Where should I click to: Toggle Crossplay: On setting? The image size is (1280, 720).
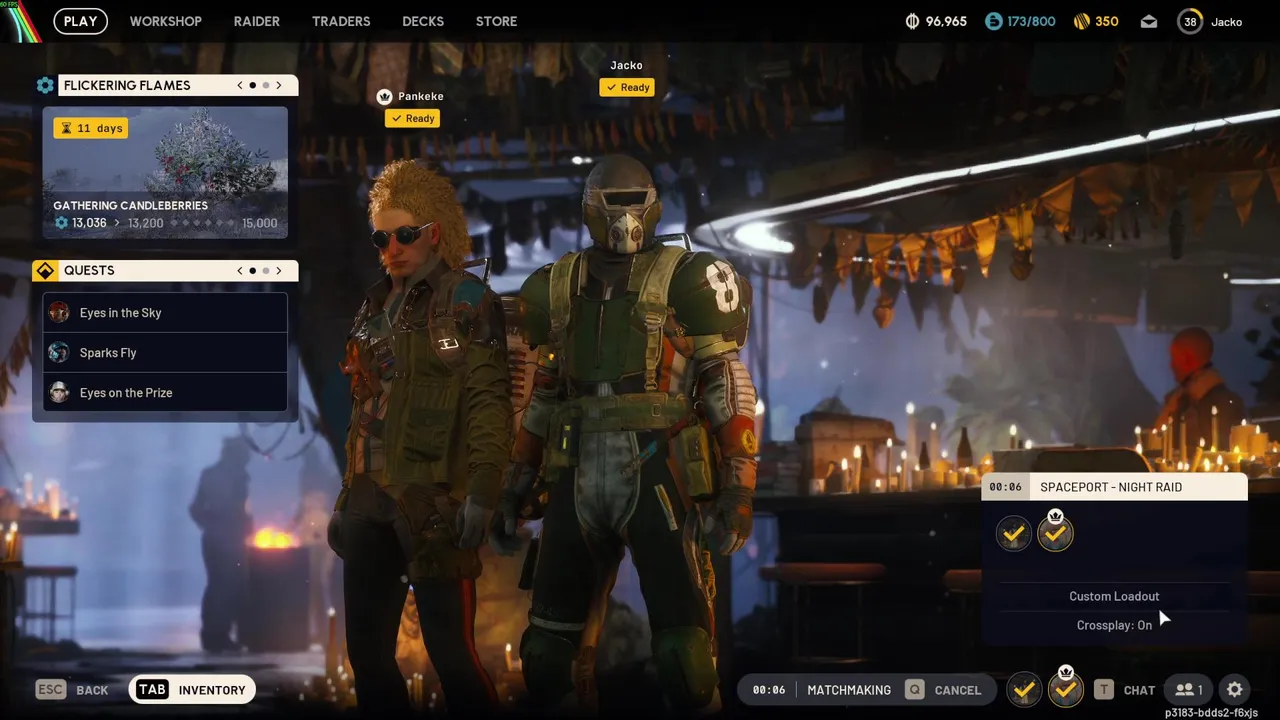pos(1114,625)
